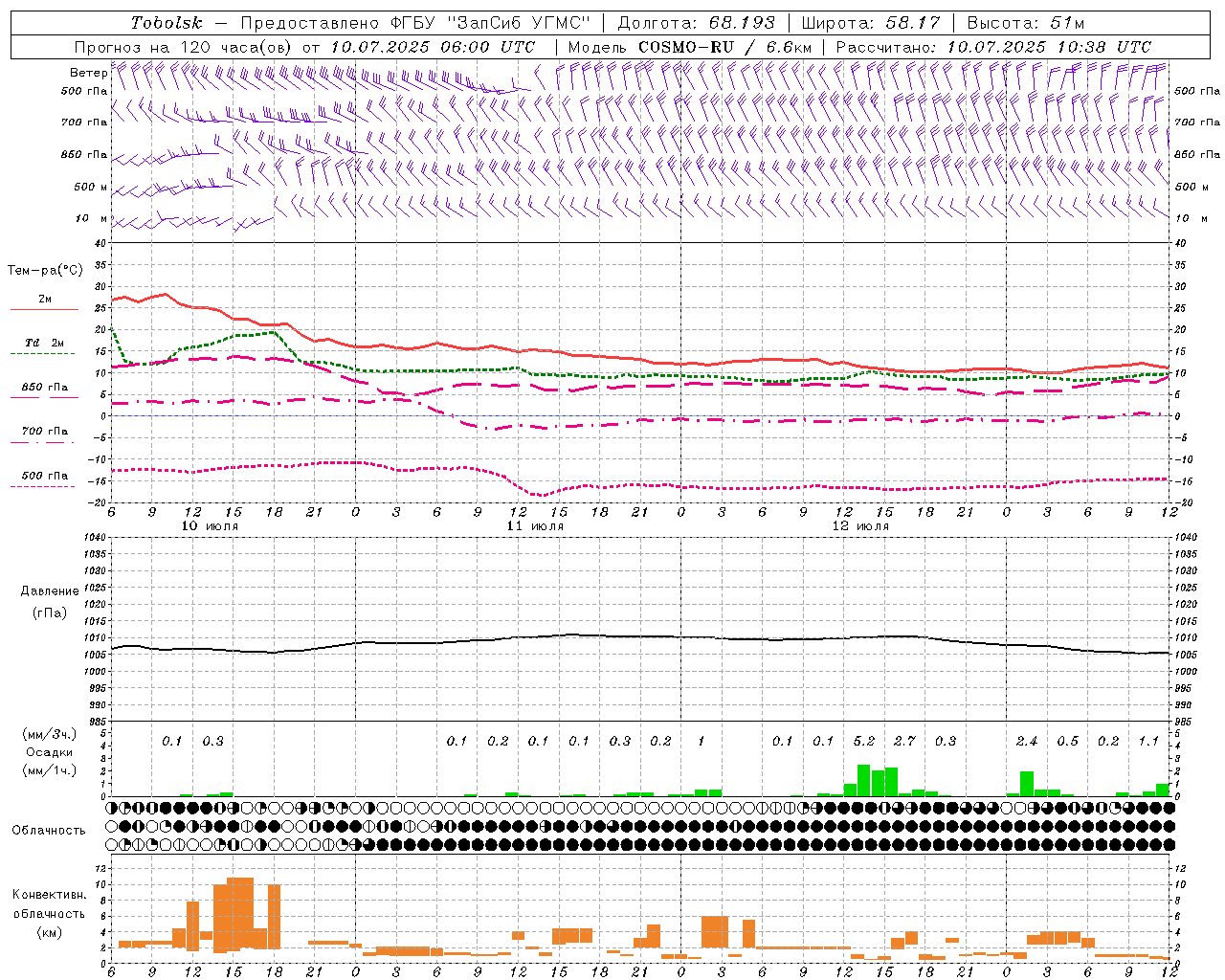
Task: Click the Давление pressure panel label
Action: 50,590
